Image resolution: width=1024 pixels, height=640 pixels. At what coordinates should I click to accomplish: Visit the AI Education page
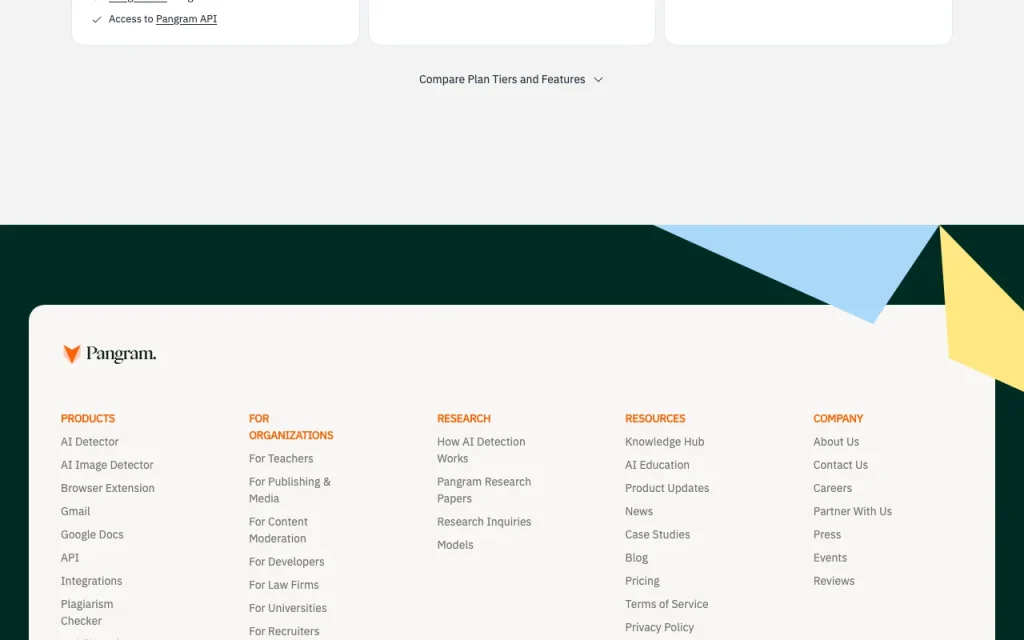click(657, 465)
